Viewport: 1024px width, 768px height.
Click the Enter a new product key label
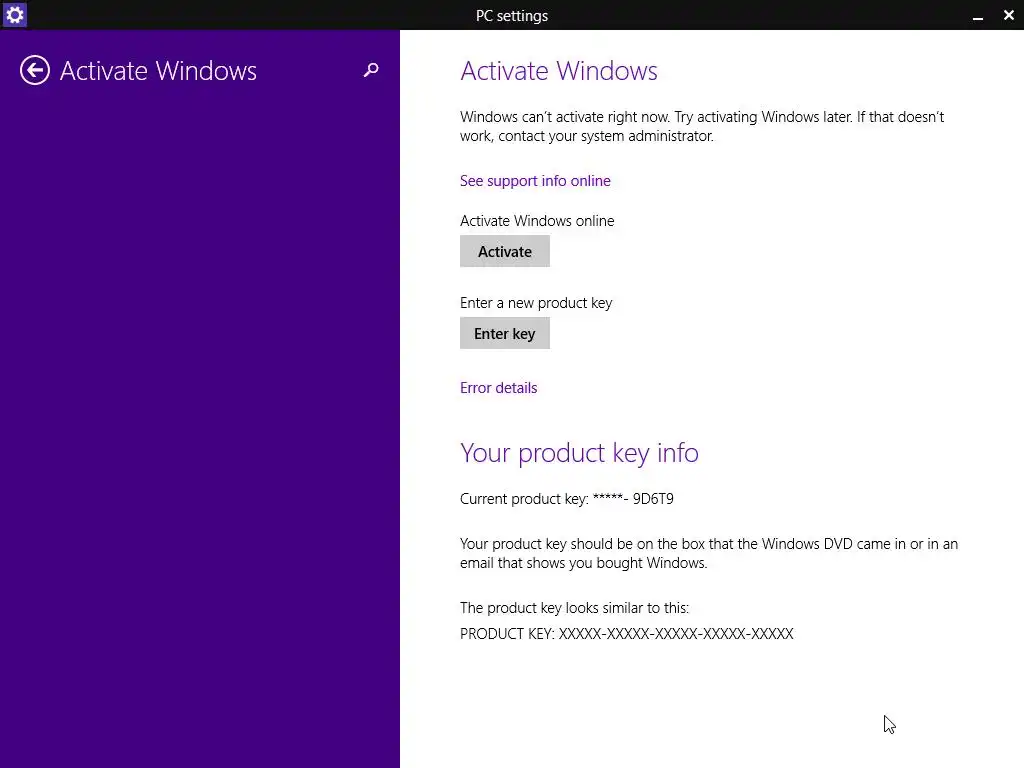click(x=536, y=303)
